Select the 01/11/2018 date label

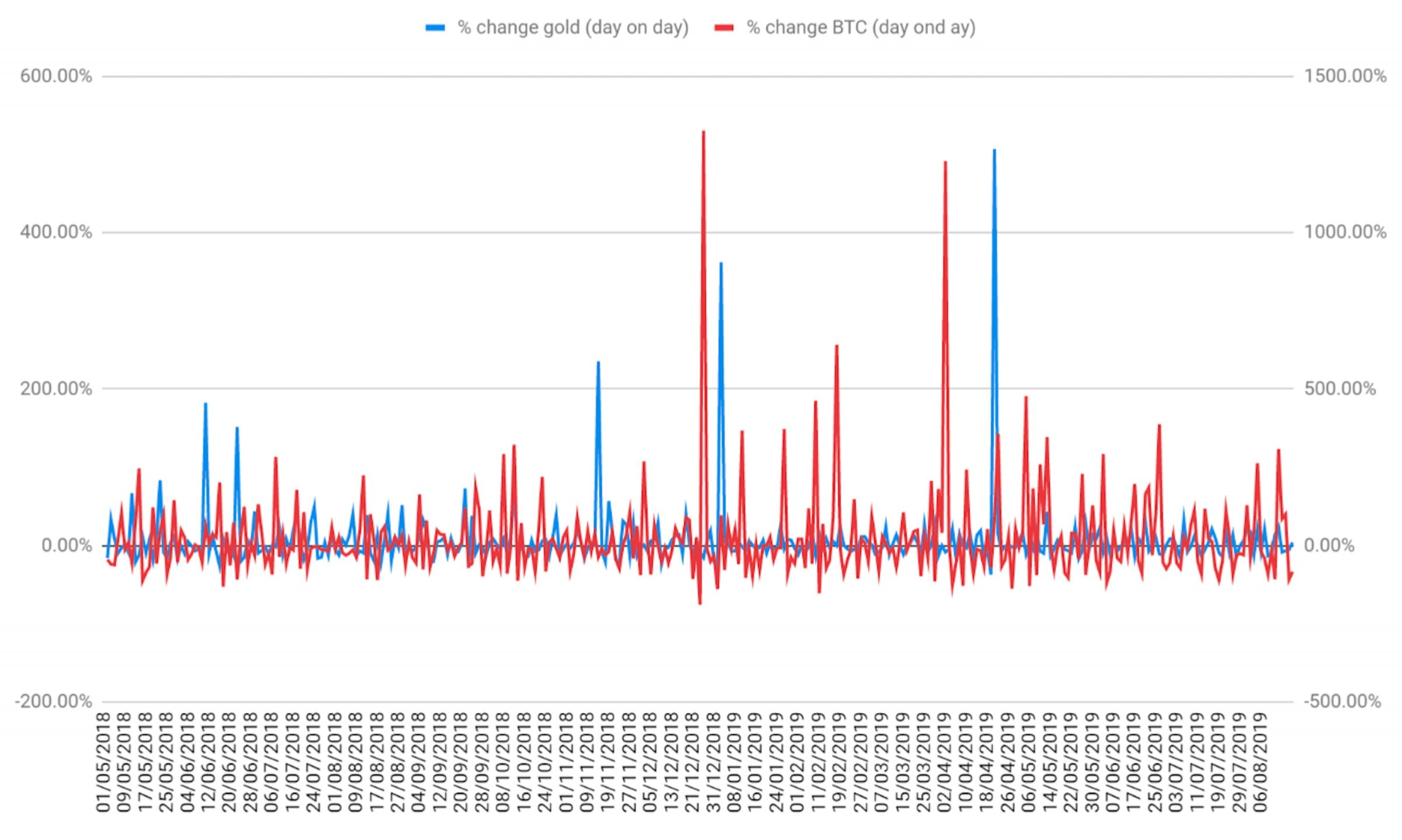[x=566, y=762]
